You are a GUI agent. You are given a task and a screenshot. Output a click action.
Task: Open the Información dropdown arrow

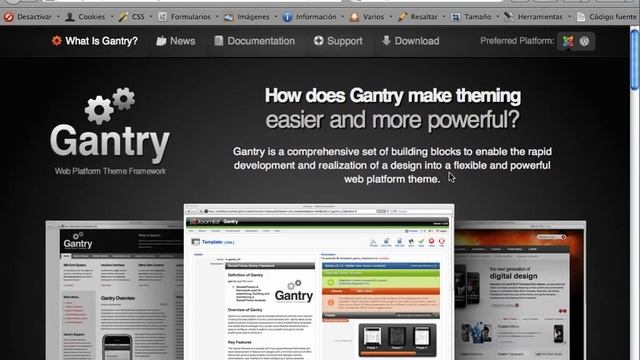point(343,17)
